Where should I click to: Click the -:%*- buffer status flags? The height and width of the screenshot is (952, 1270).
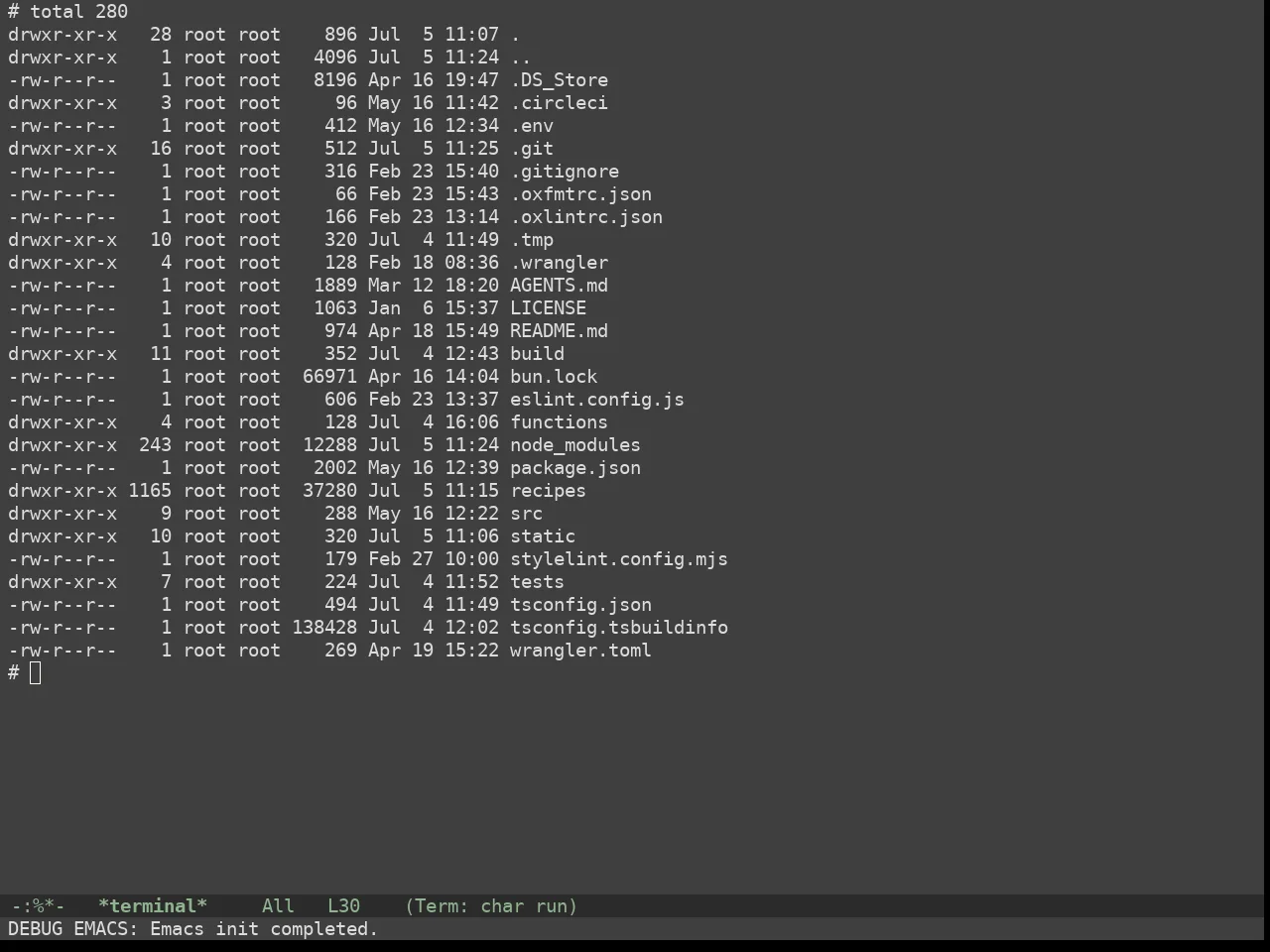click(38, 906)
